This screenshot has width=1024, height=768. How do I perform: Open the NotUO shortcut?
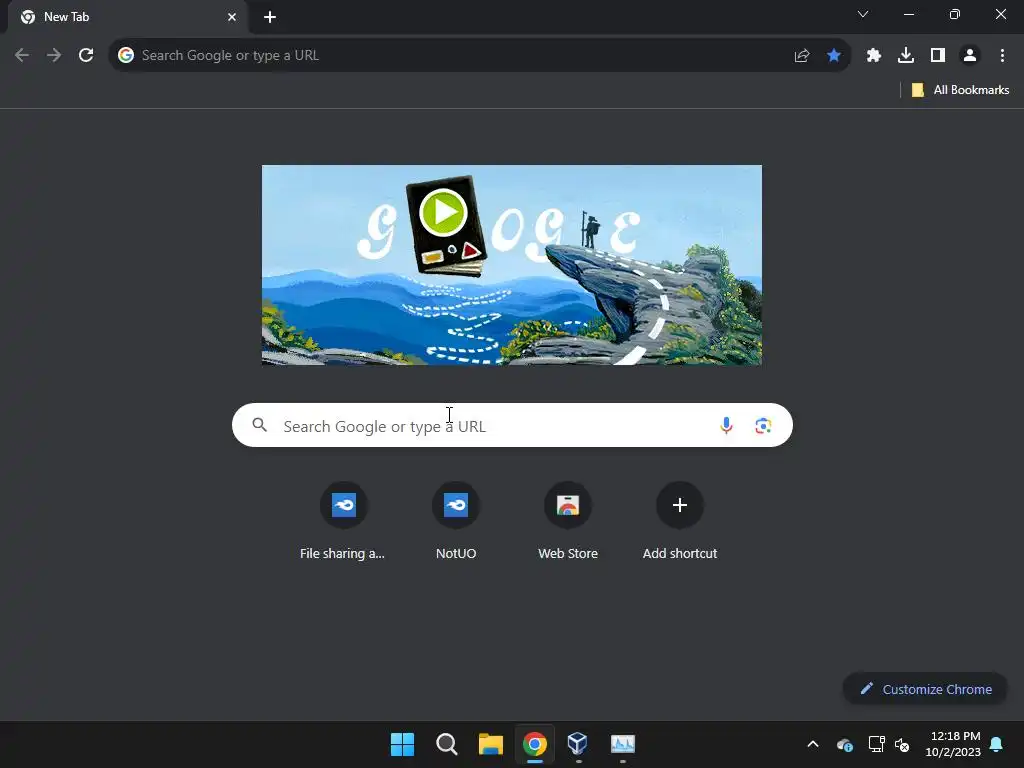[456, 521]
